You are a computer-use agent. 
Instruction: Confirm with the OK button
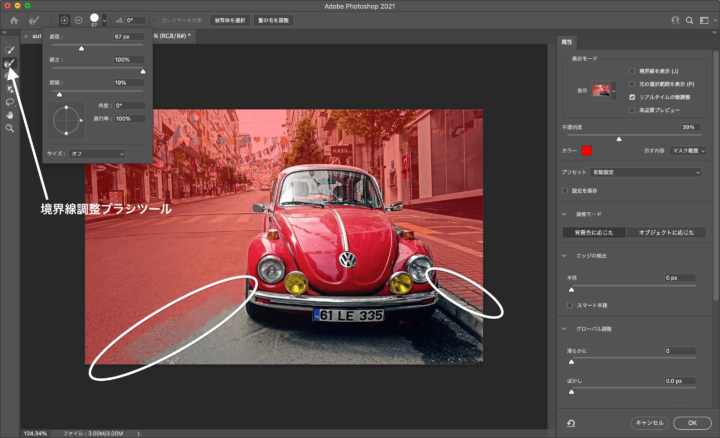[x=692, y=423]
